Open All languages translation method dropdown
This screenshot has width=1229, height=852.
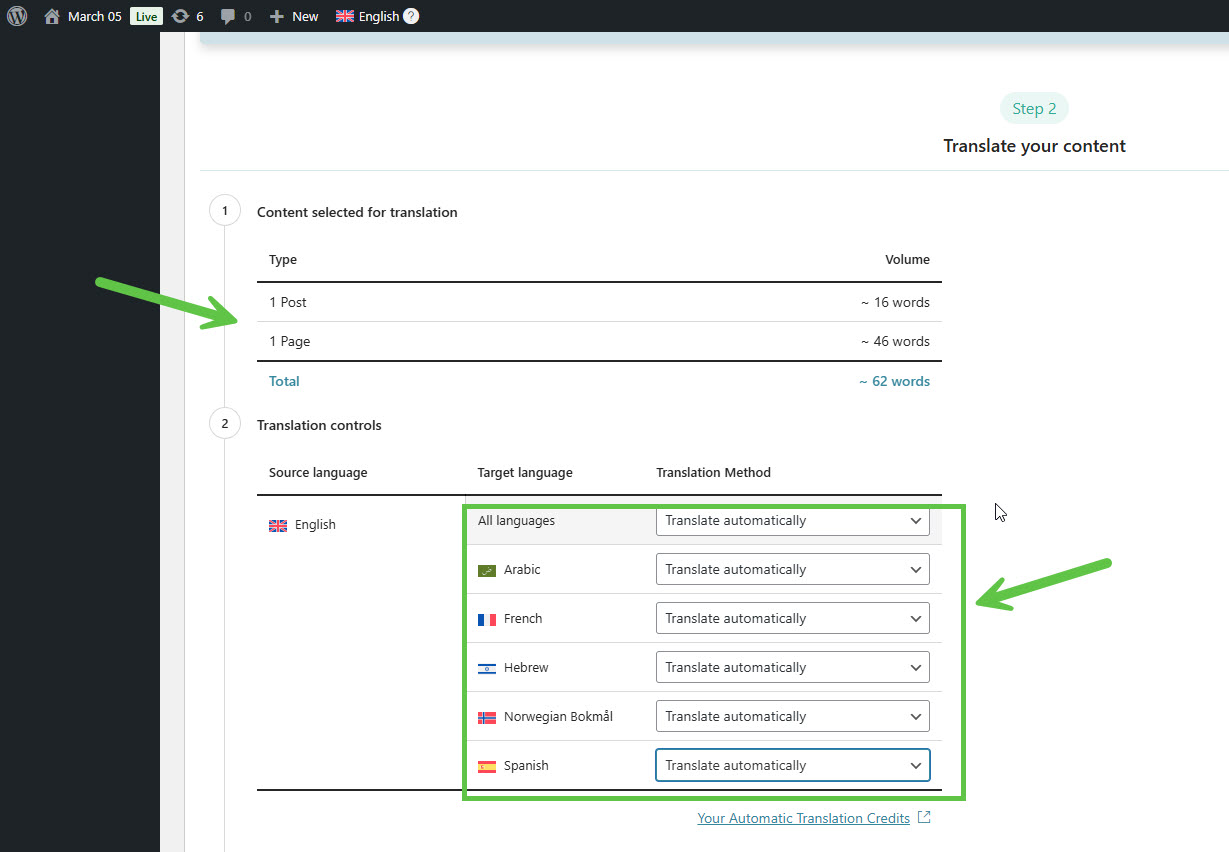coord(793,521)
